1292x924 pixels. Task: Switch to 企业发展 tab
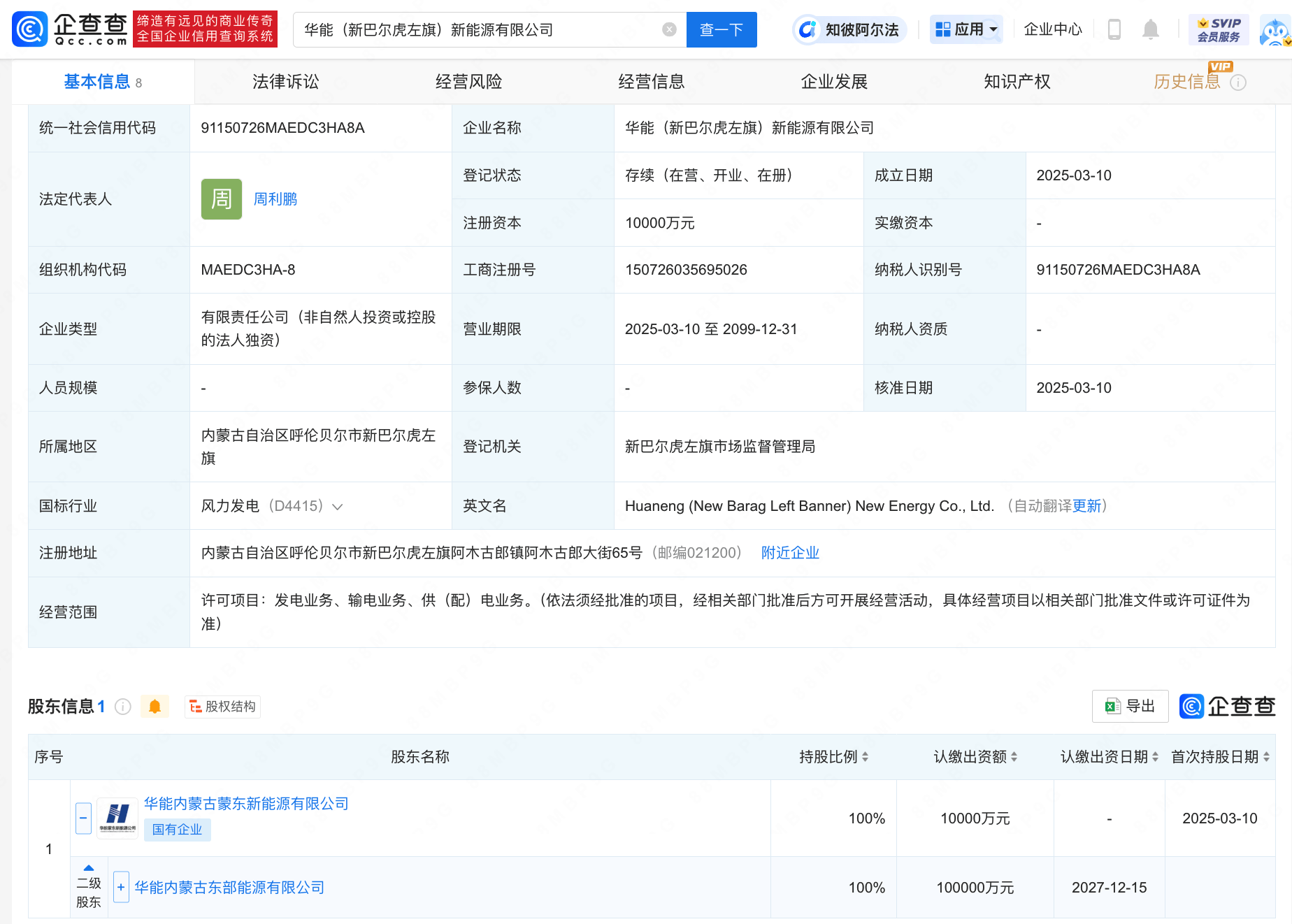pos(834,82)
